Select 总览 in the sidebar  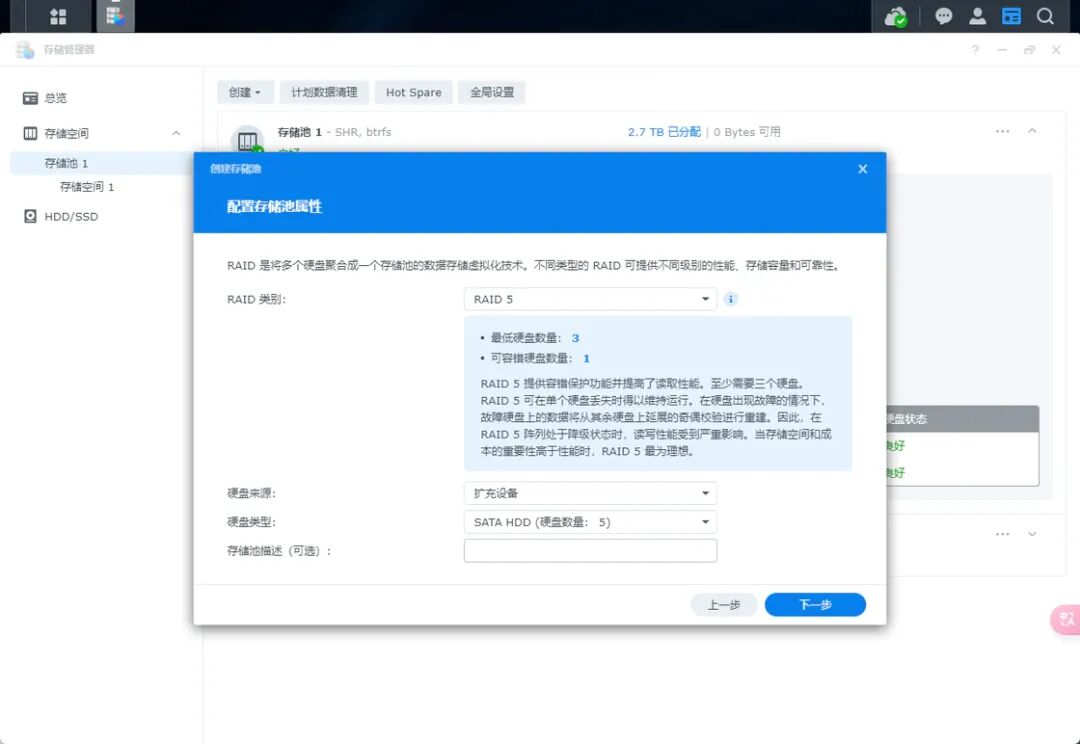56,98
